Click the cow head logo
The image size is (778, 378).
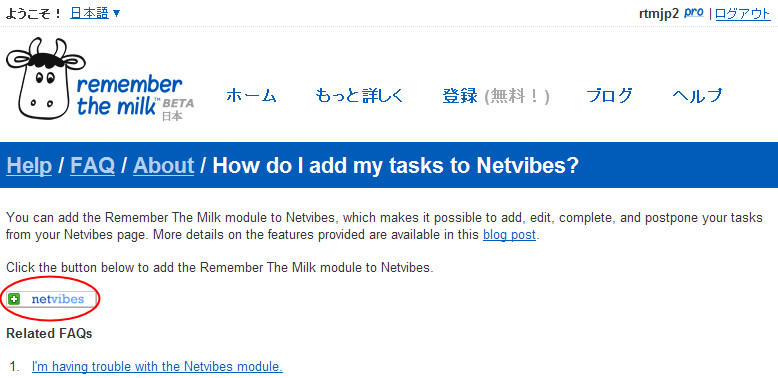pos(45,78)
